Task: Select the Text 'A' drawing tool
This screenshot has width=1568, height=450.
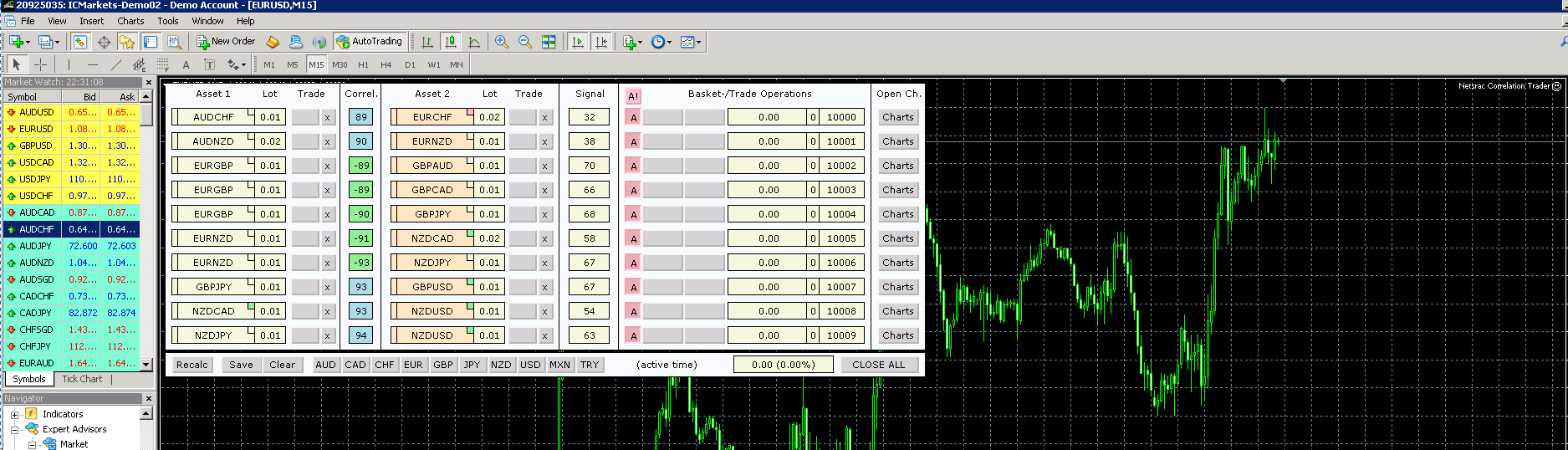Action: click(186, 64)
